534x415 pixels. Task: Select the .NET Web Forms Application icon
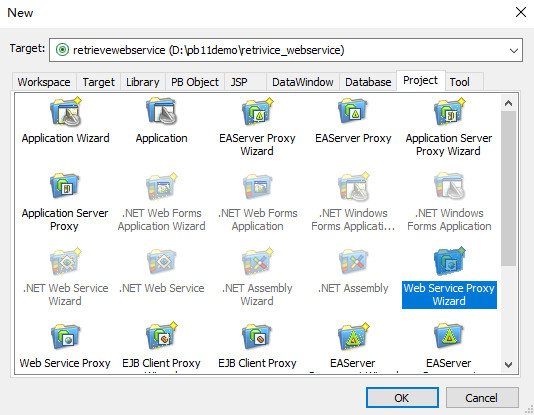pyautogui.click(x=257, y=186)
